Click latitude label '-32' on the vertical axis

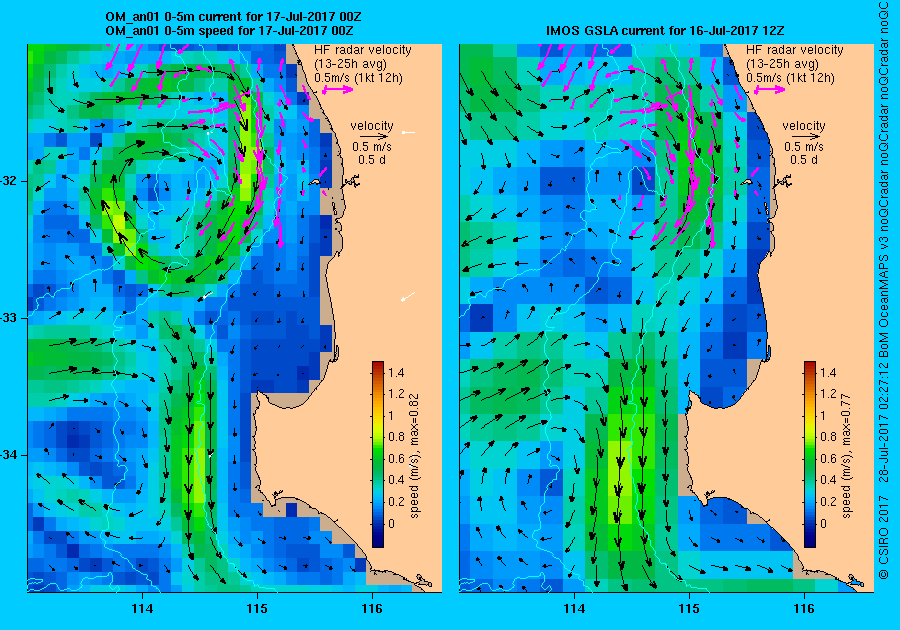tap(10, 181)
